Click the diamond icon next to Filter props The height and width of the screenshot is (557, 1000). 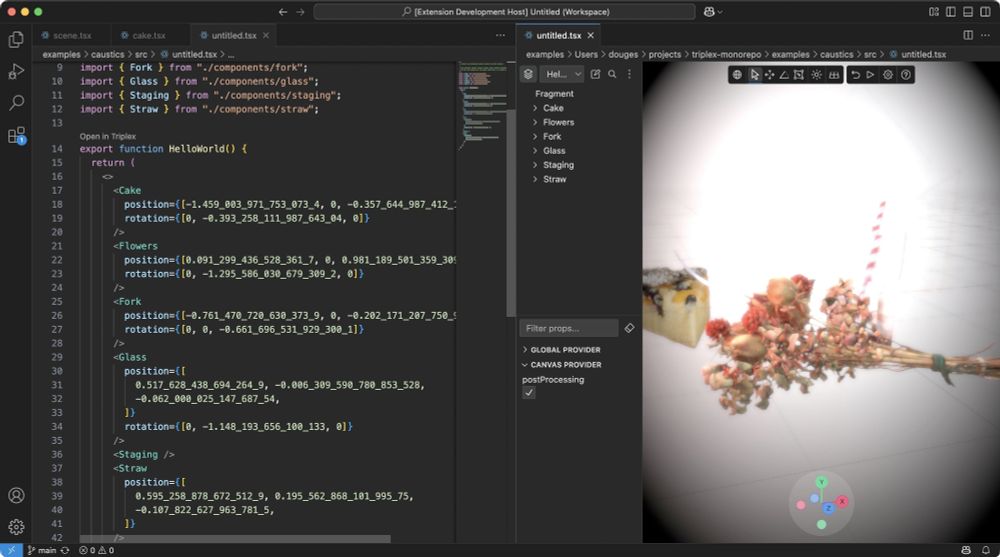click(x=629, y=328)
